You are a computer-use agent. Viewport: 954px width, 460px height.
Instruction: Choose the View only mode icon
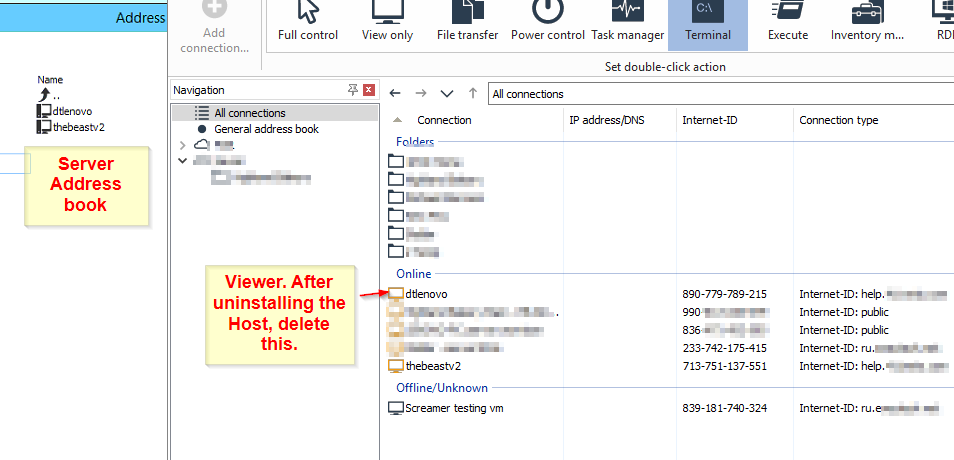click(x=387, y=22)
